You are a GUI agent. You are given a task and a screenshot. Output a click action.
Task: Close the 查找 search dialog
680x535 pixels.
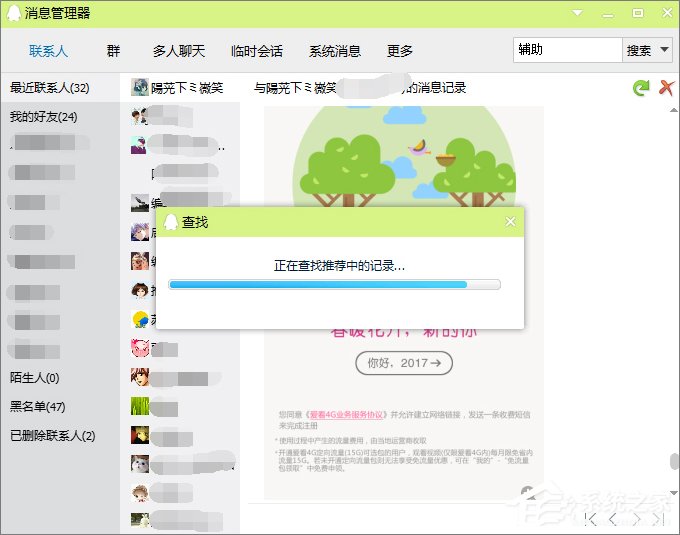510,222
